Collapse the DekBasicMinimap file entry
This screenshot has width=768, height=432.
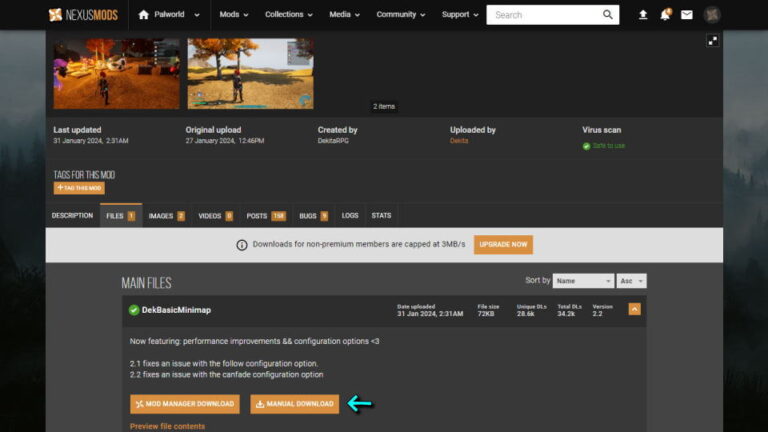click(634, 309)
